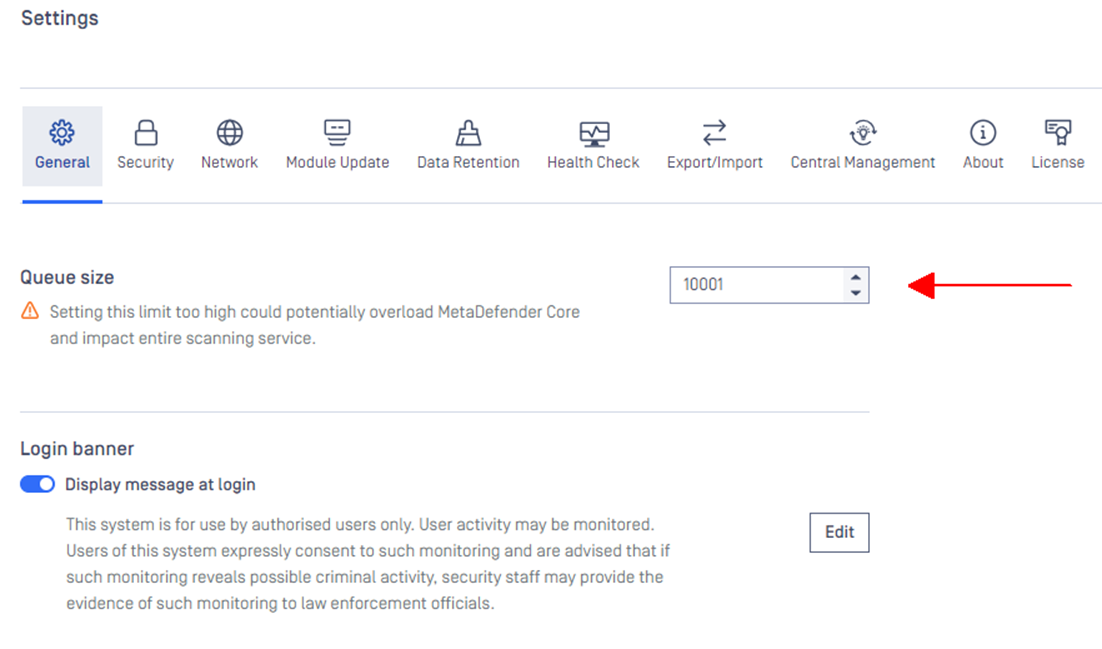Viewport: 1102px width, 649px height.
Task: Open the Export/Import arrows icon
Action: pyautogui.click(x=715, y=132)
